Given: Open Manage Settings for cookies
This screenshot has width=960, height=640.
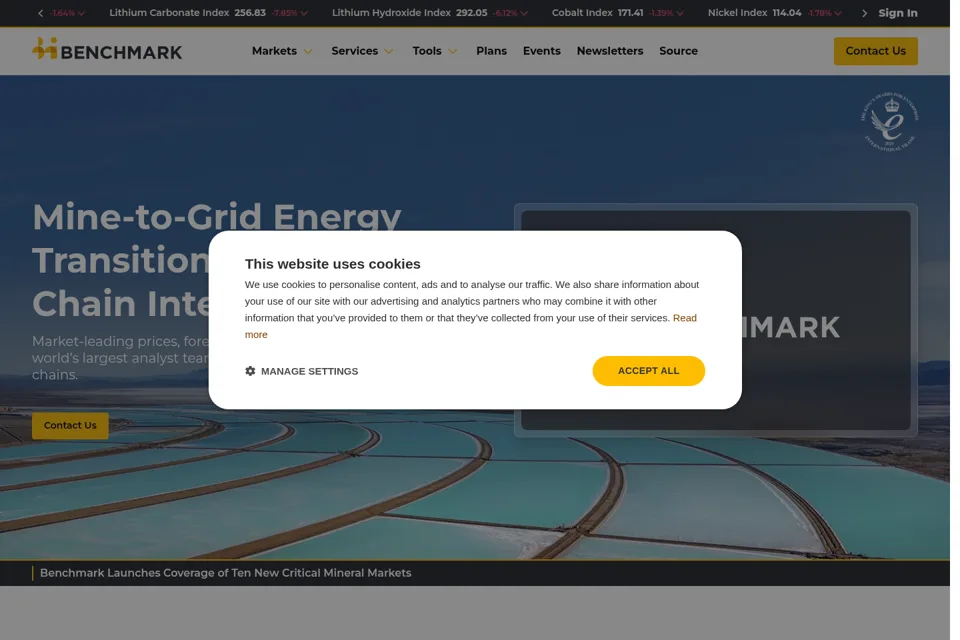Looking at the screenshot, I should [x=301, y=371].
